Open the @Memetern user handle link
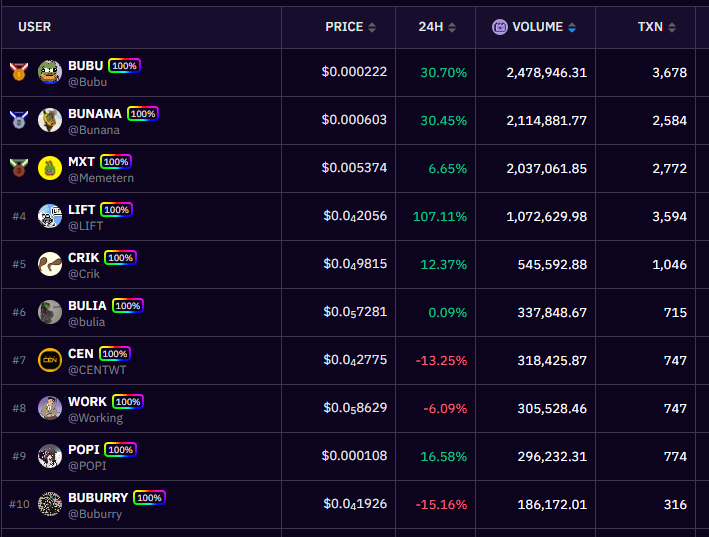The image size is (709, 537). click(x=100, y=178)
